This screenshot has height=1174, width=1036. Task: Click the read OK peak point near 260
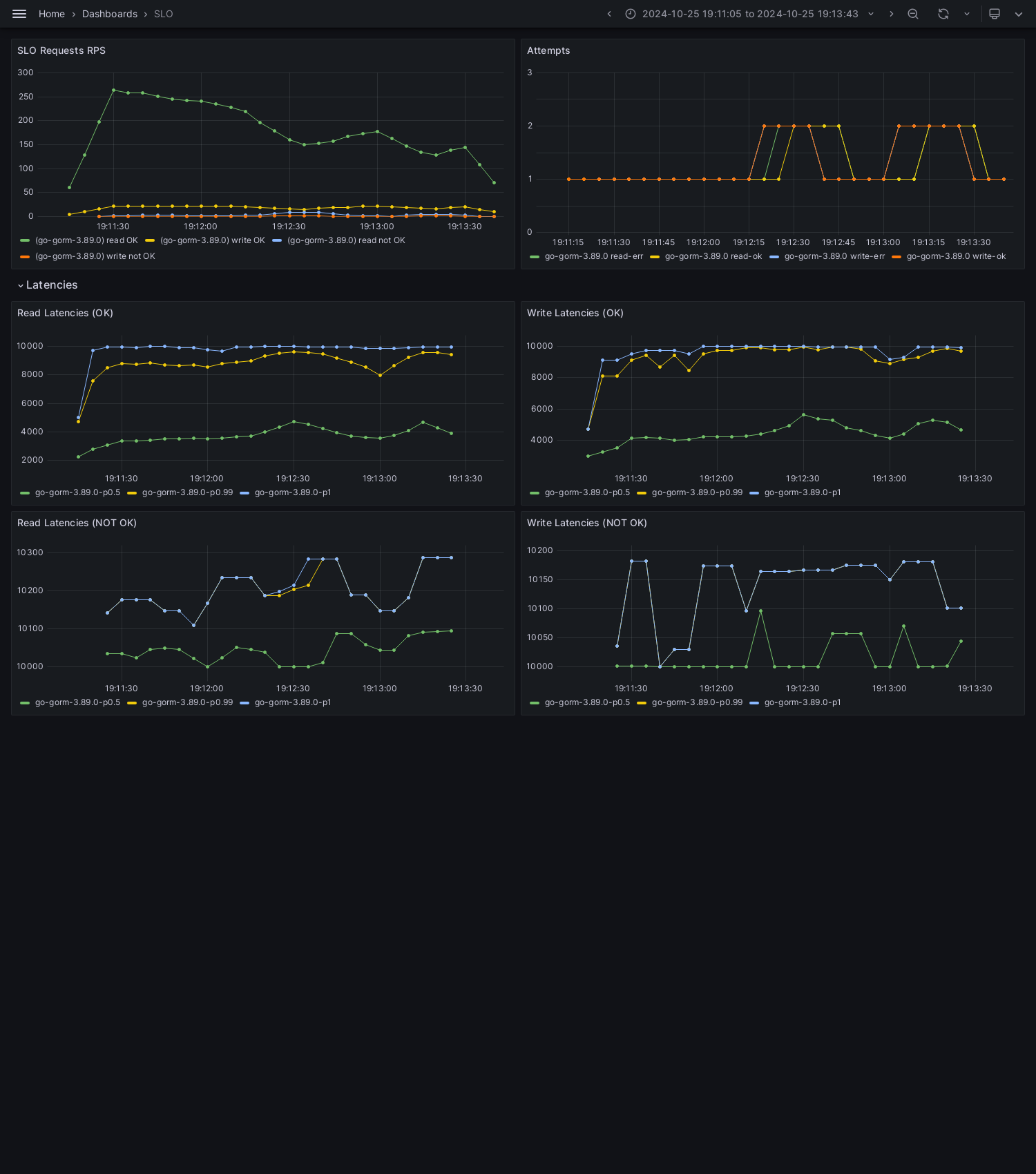click(x=113, y=90)
